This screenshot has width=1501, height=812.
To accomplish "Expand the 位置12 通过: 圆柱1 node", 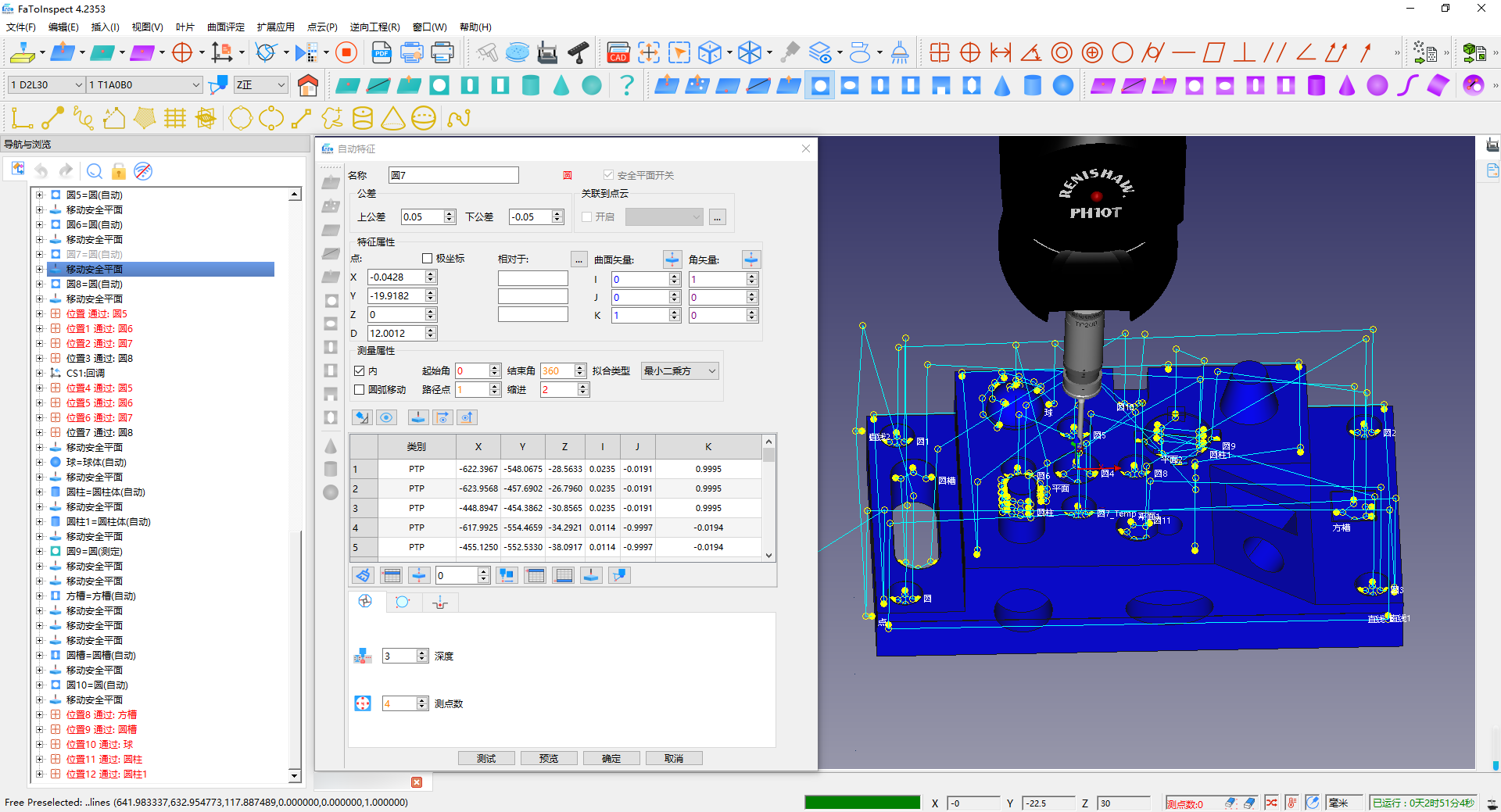I will point(39,774).
